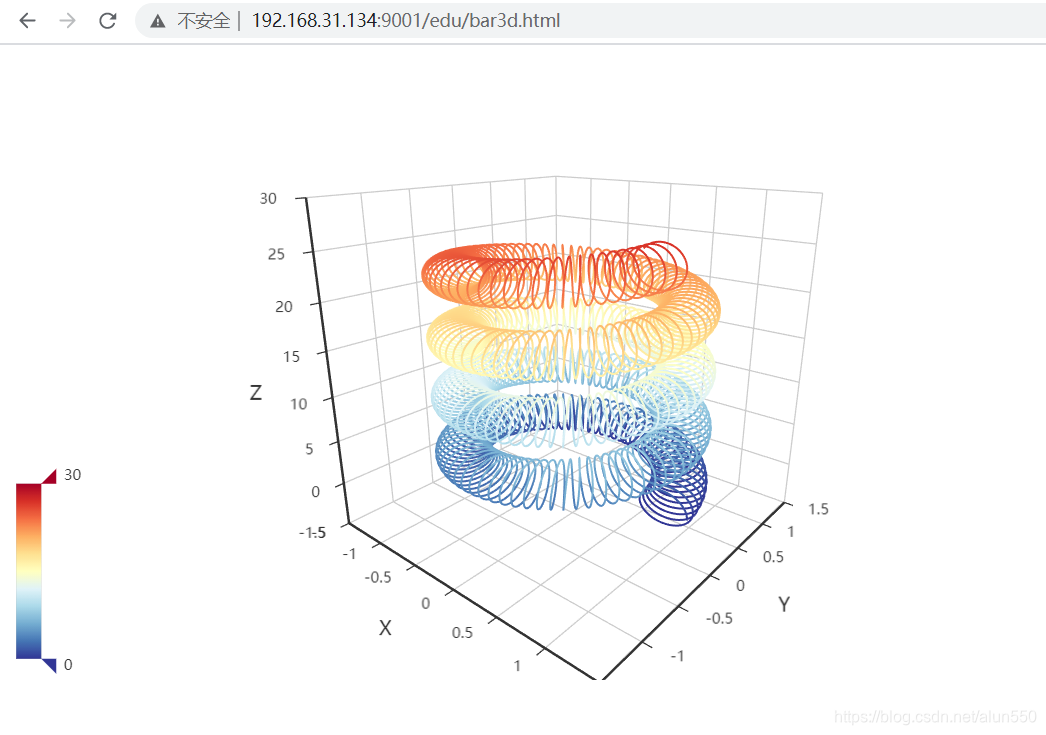The width and height of the screenshot is (1046, 735).
Task: Click the Z axis tick label 15
Action: tap(292, 357)
